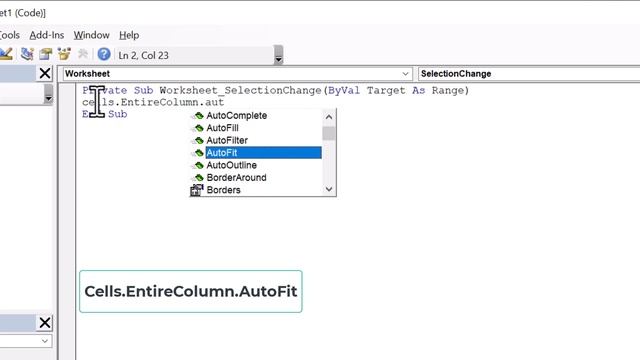Screen dimensions: 640x360
Task: Click the method icon beside AutoComplete
Action: pos(198,116)
